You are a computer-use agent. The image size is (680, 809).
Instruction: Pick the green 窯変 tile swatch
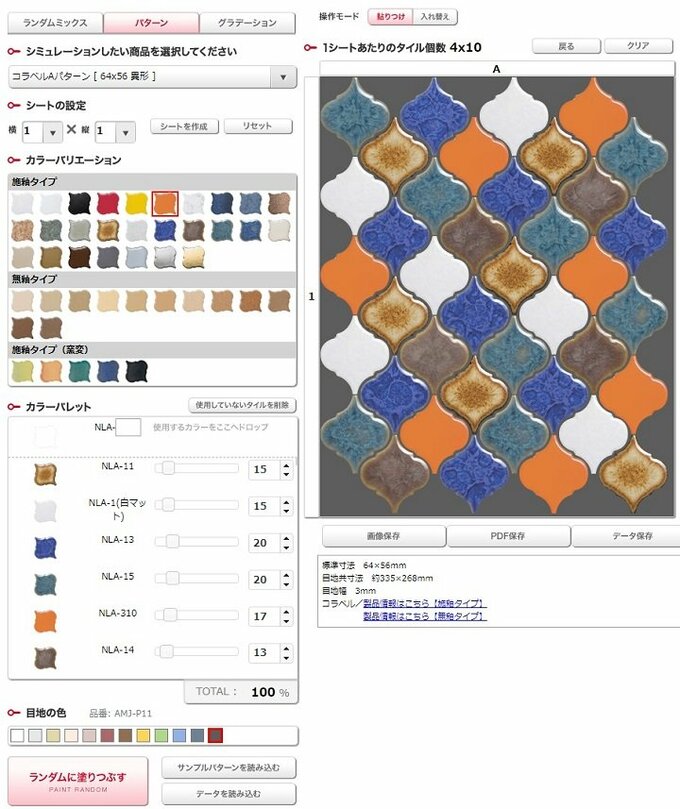[79, 370]
